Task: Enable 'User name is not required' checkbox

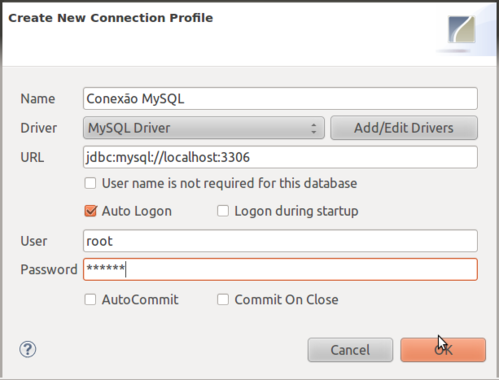Action: (90, 183)
